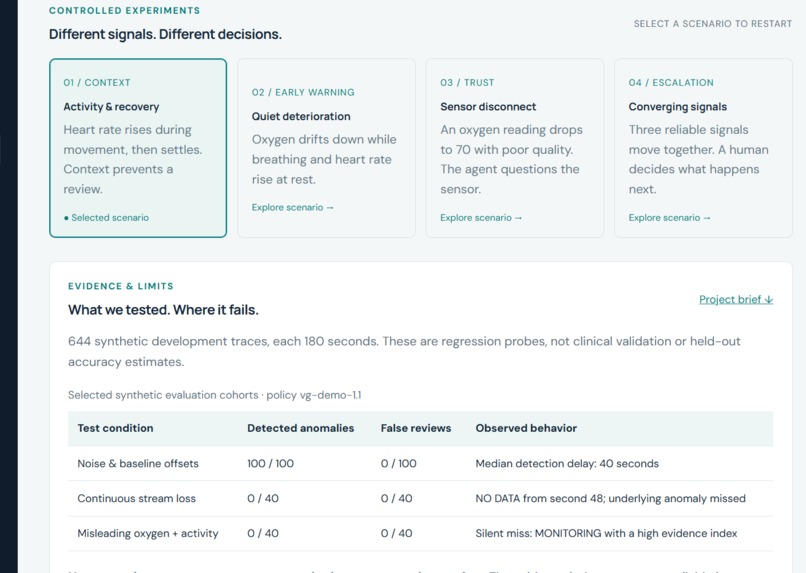The height and width of the screenshot is (573, 806).
Task: Select the Activity & recovery scenario card
Action: coord(138,148)
